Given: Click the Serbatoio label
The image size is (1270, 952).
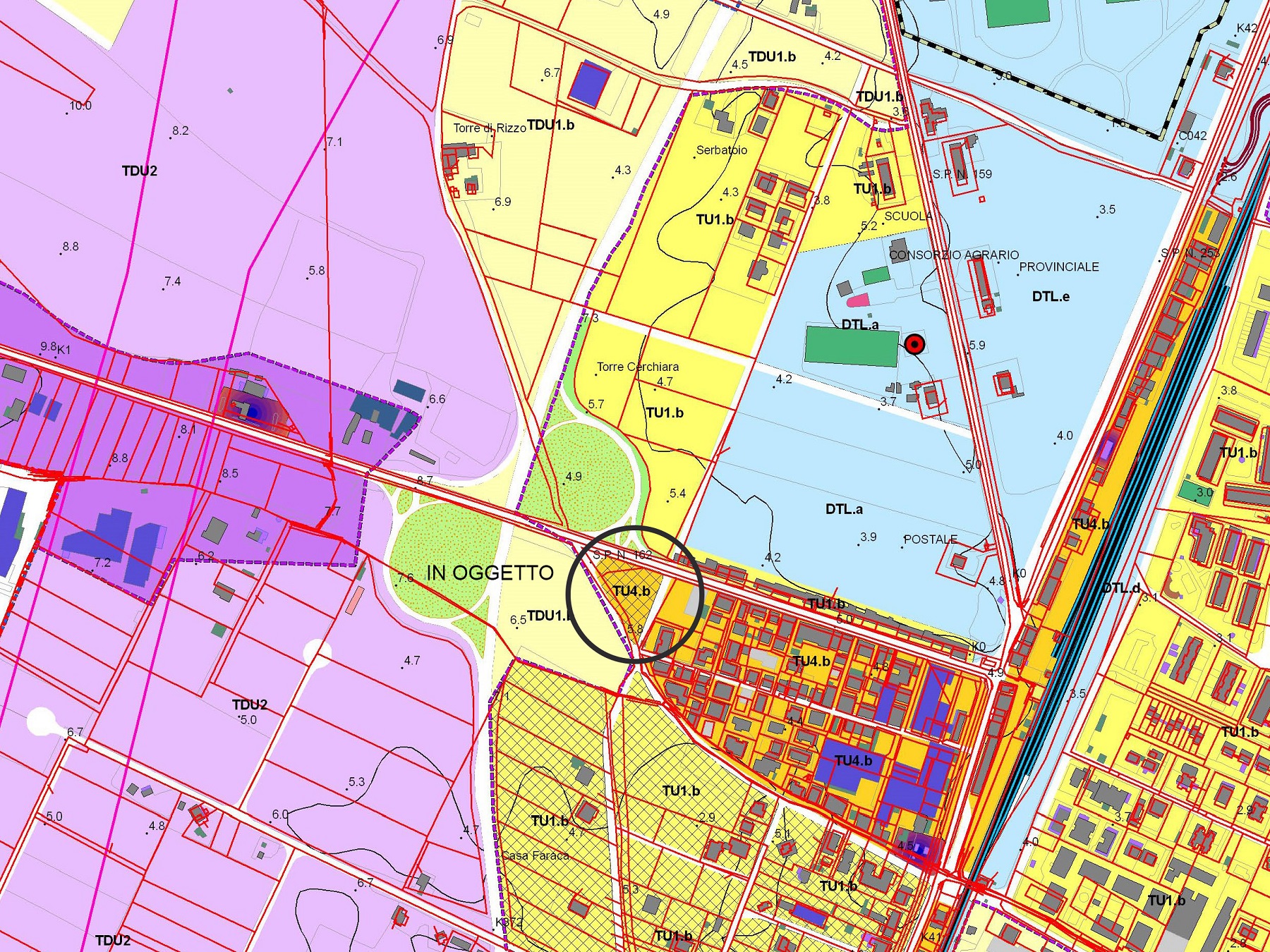Looking at the screenshot, I should pos(722,150).
